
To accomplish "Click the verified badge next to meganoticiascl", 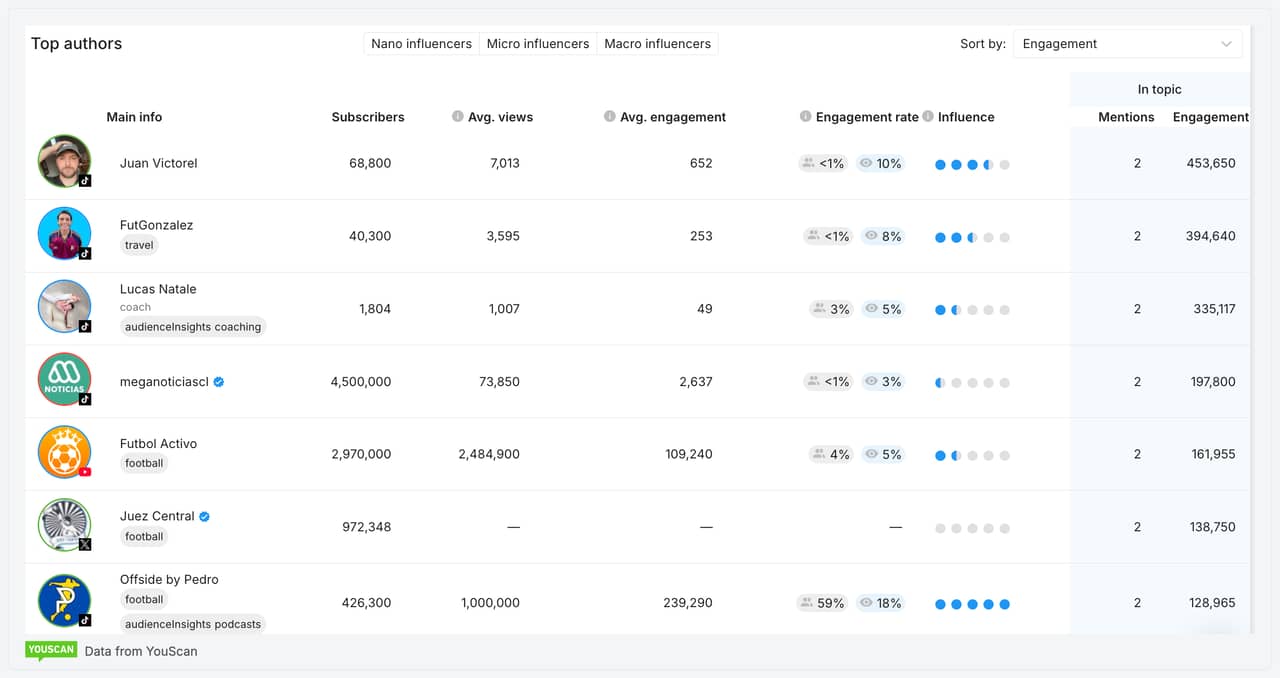I will pyautogui.click(x=219, y=382).
